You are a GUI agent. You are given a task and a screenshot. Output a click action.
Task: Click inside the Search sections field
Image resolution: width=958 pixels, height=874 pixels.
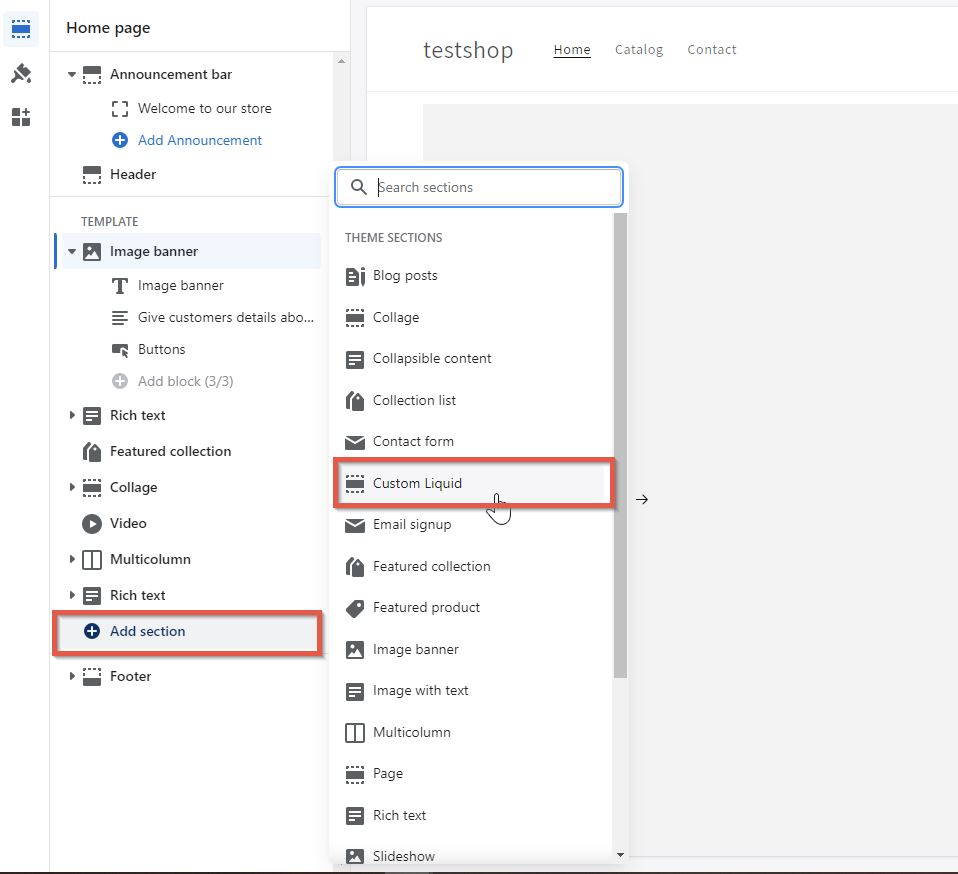point(478,187)
